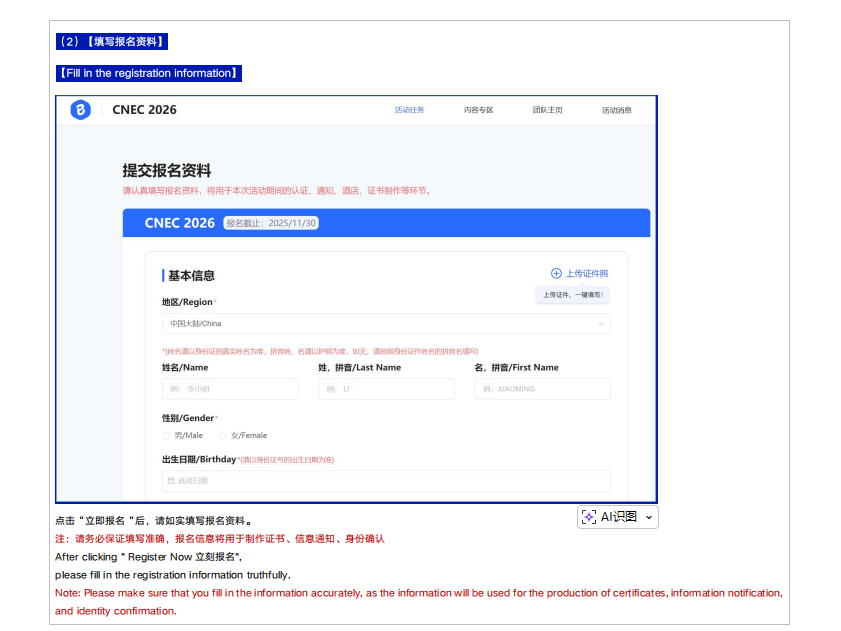Select the 女/Female gender radio button

(x=222, y=435)
